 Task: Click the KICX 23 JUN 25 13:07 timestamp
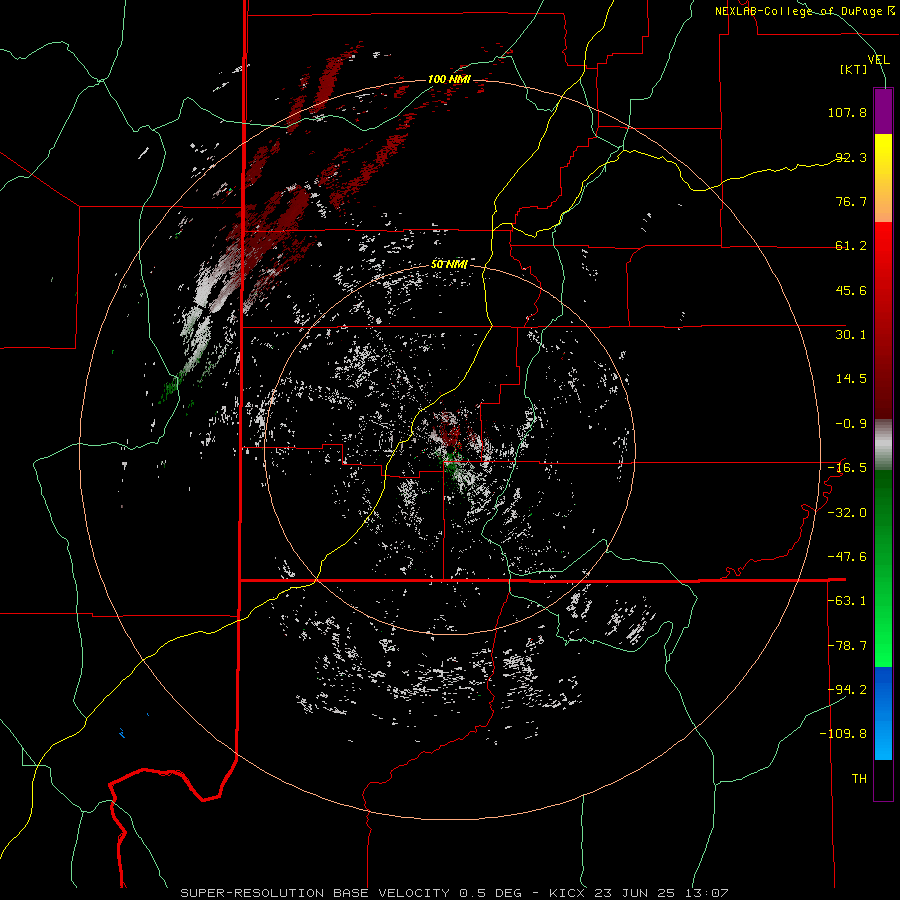639,893
